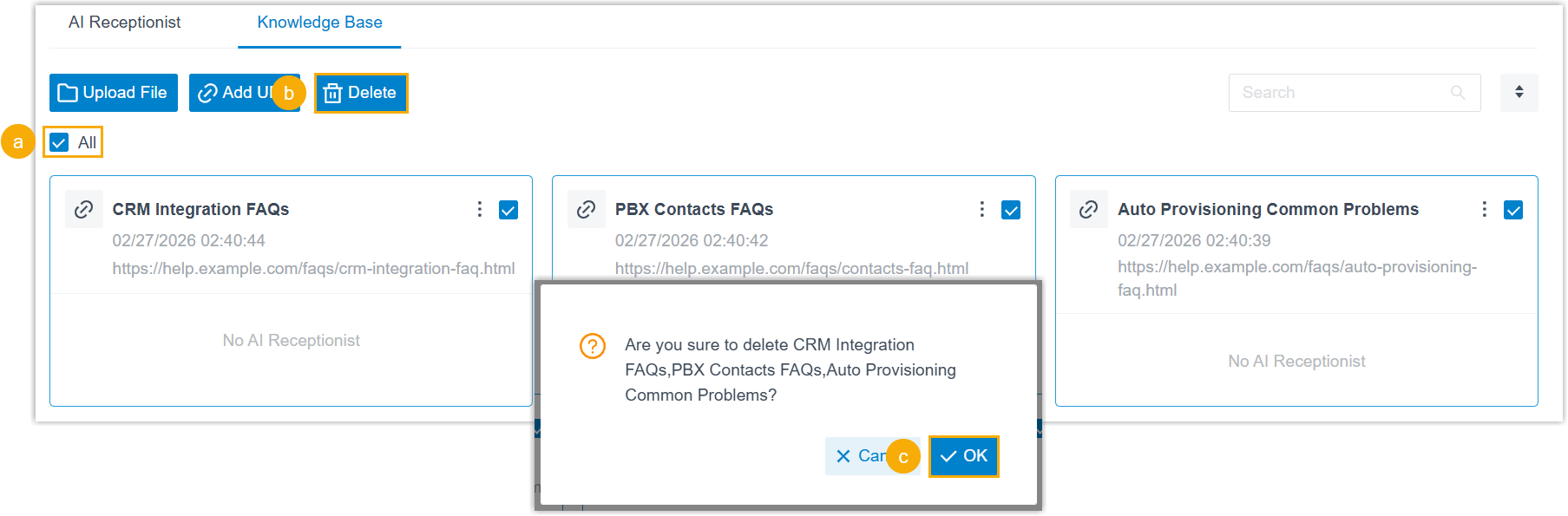Open more options for PBX Contacts FAQs
Screen dimensions: 1568x516
point(982,209)
